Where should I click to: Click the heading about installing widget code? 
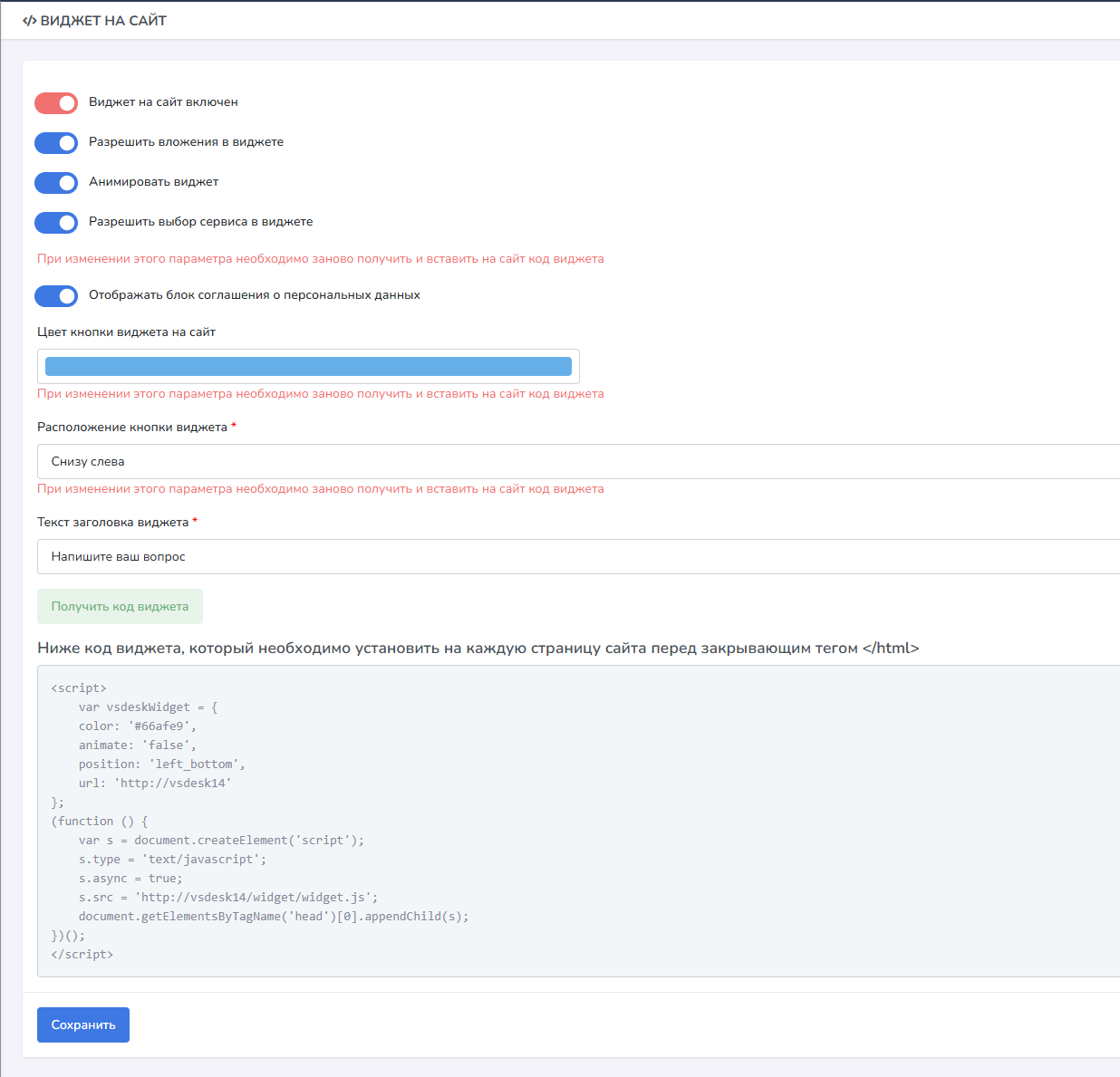478,649
